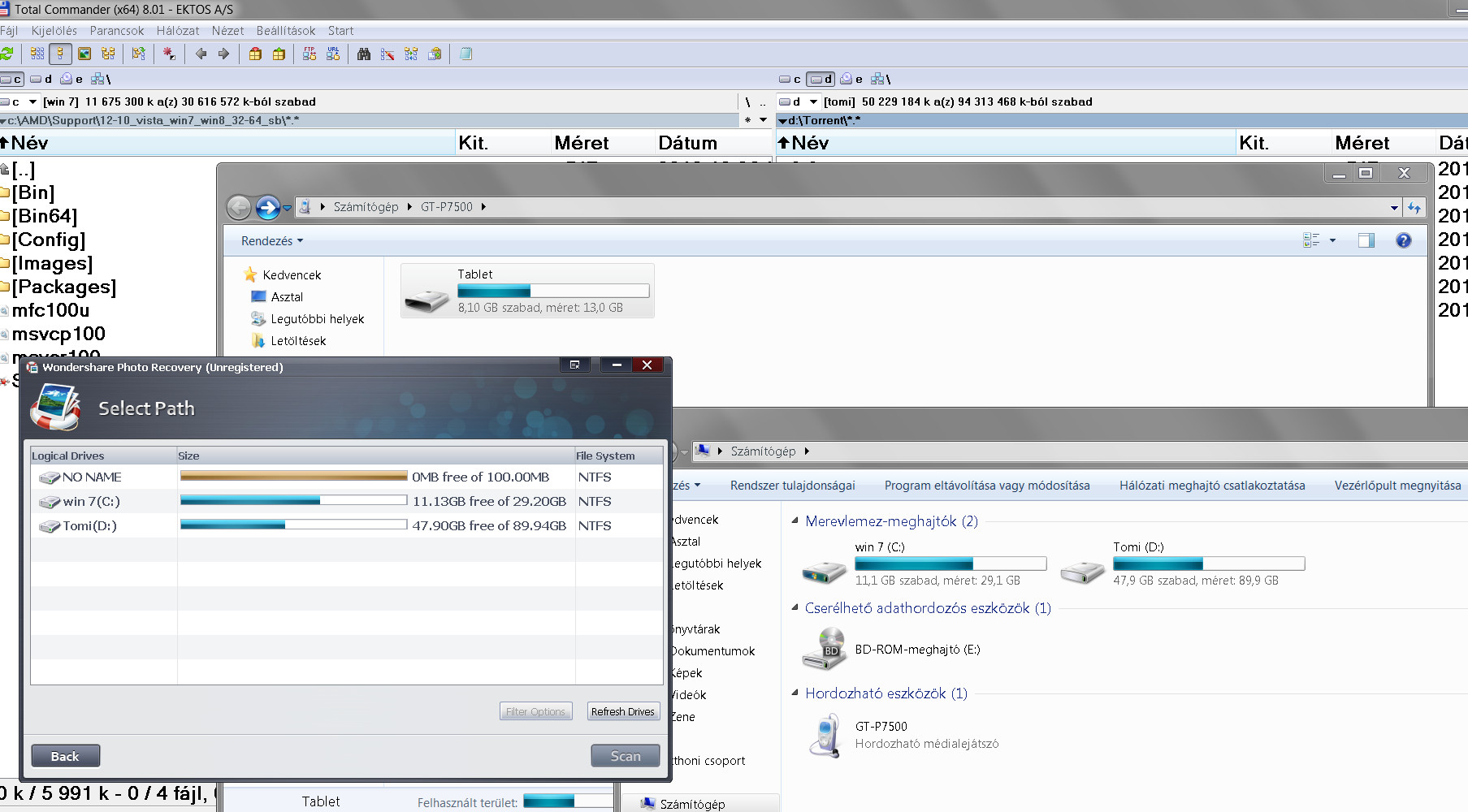Click Program eltávolítása vagy módosítása

coord(987,486)
